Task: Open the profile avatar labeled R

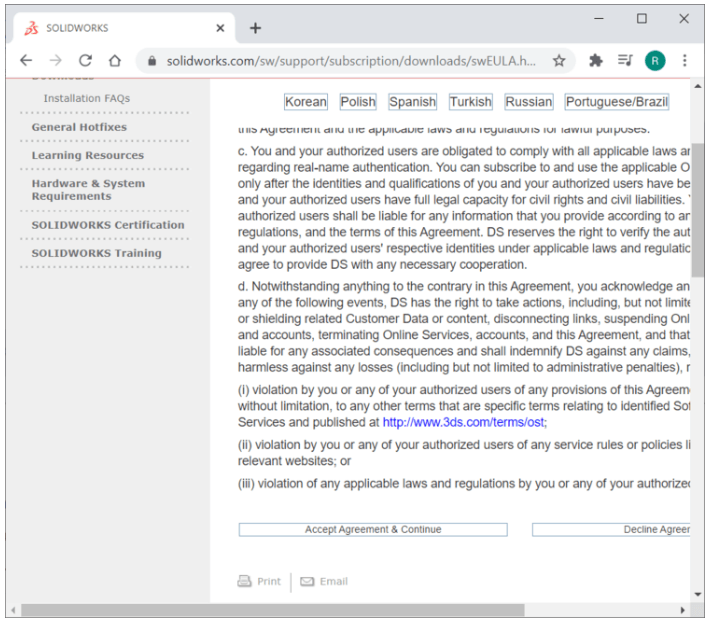Action: 655,61
